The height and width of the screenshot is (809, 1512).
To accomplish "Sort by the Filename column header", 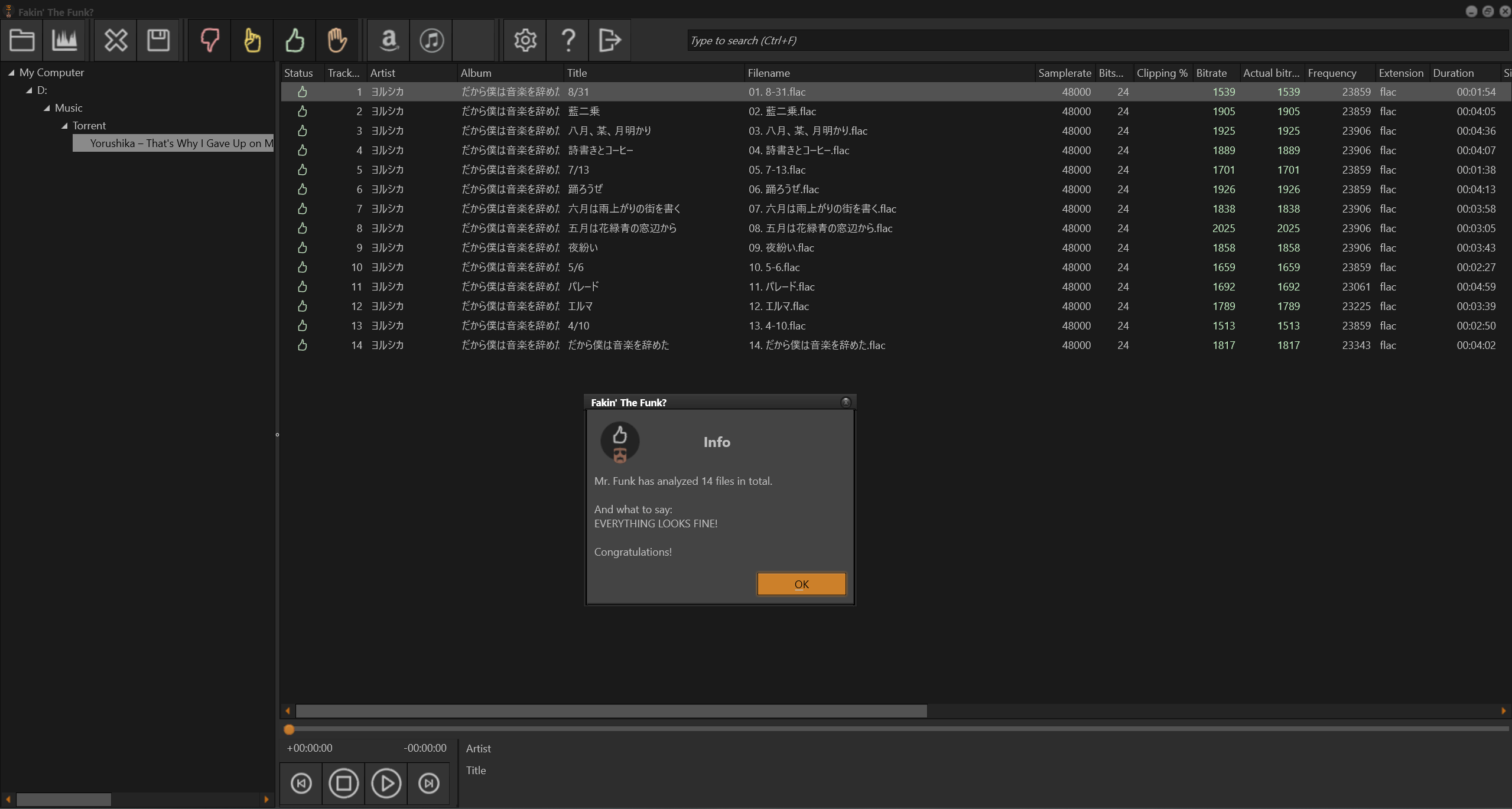I will (768, 73).
